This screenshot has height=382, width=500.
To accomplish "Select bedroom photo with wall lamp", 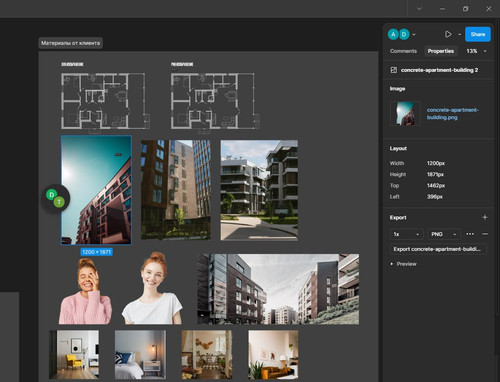I will click(x=140, y=355).
